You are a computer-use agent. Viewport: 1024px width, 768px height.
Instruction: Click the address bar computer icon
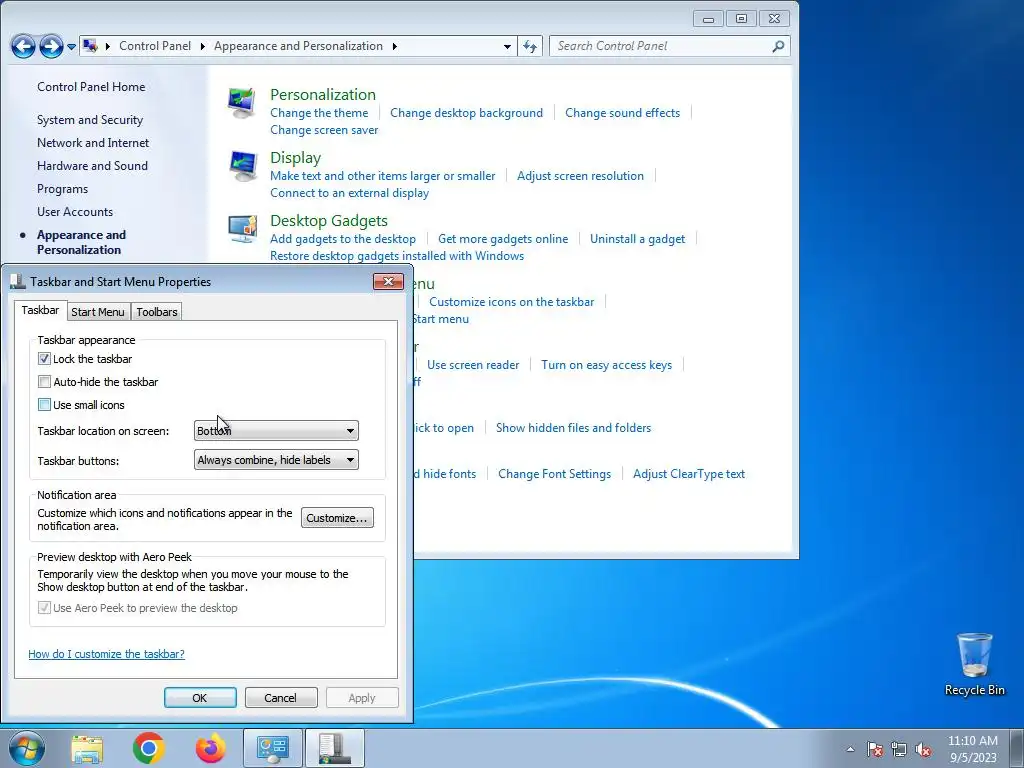click(90, 46)
